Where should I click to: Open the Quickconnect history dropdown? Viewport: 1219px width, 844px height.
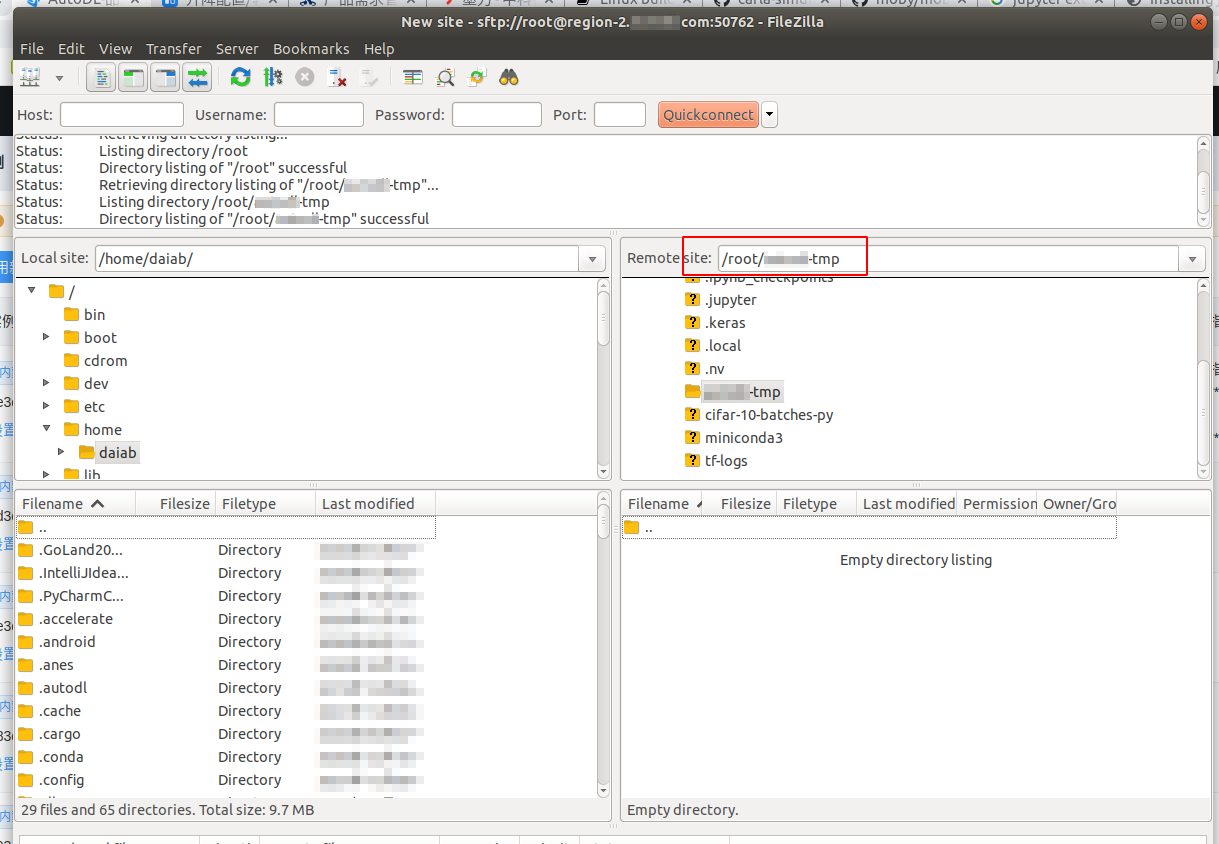(x=769, y=115)
